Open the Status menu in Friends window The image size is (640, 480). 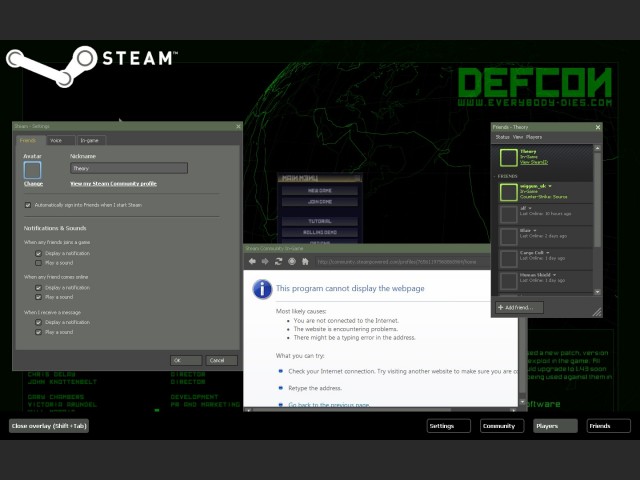click(x=502, y=137)
